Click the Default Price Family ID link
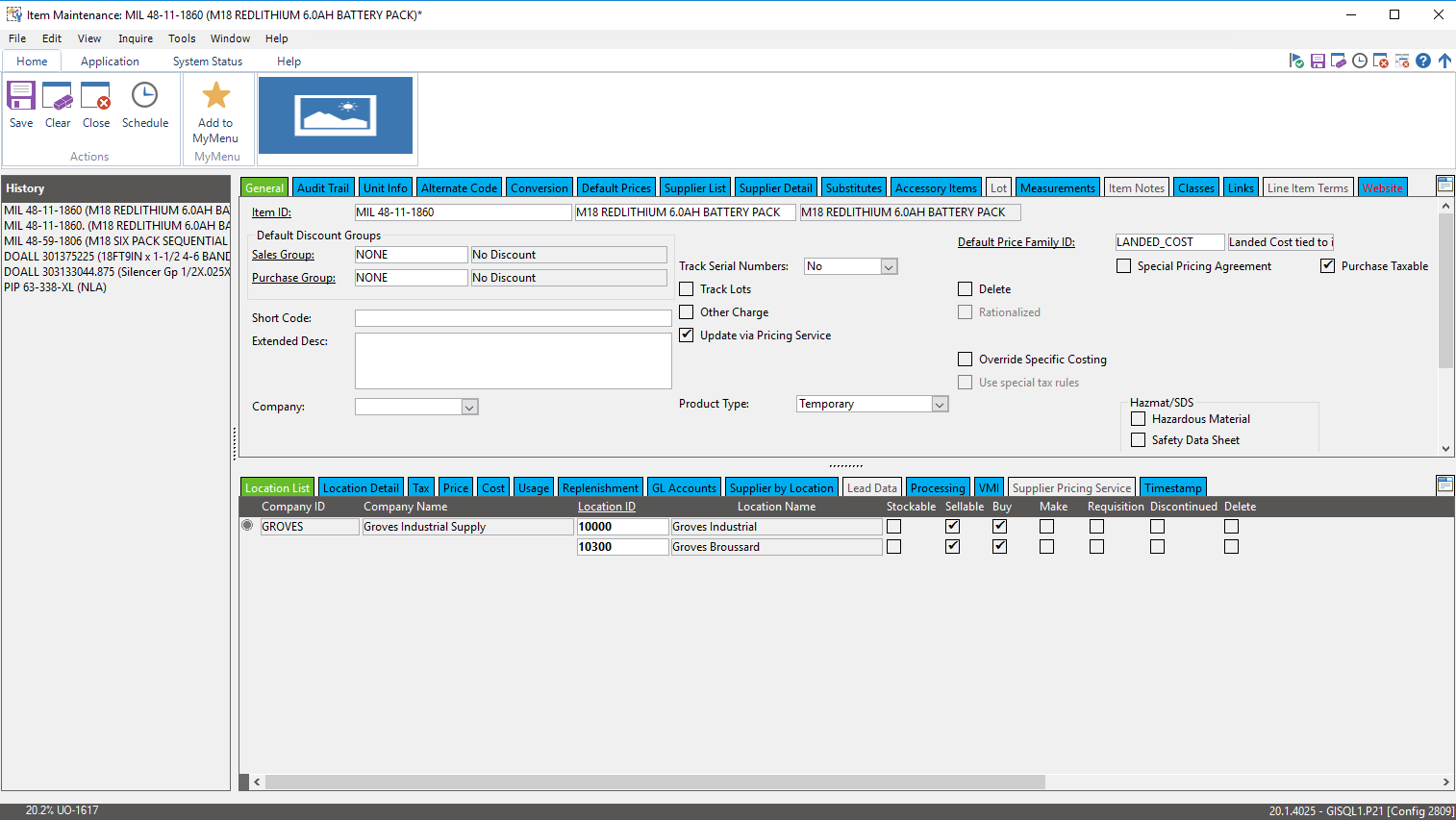 1016,242
